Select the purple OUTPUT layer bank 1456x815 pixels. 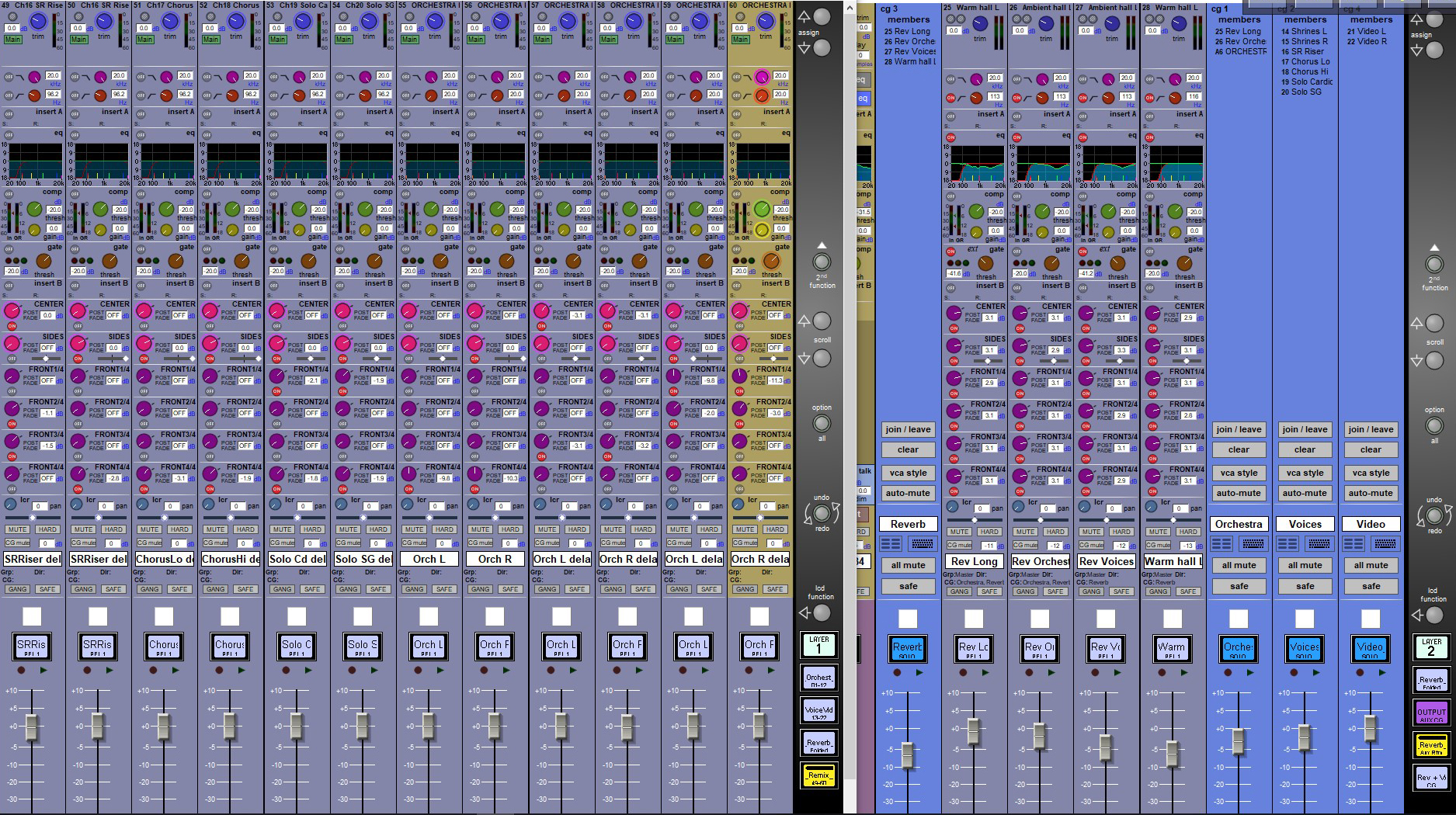tap(1431, 713)
